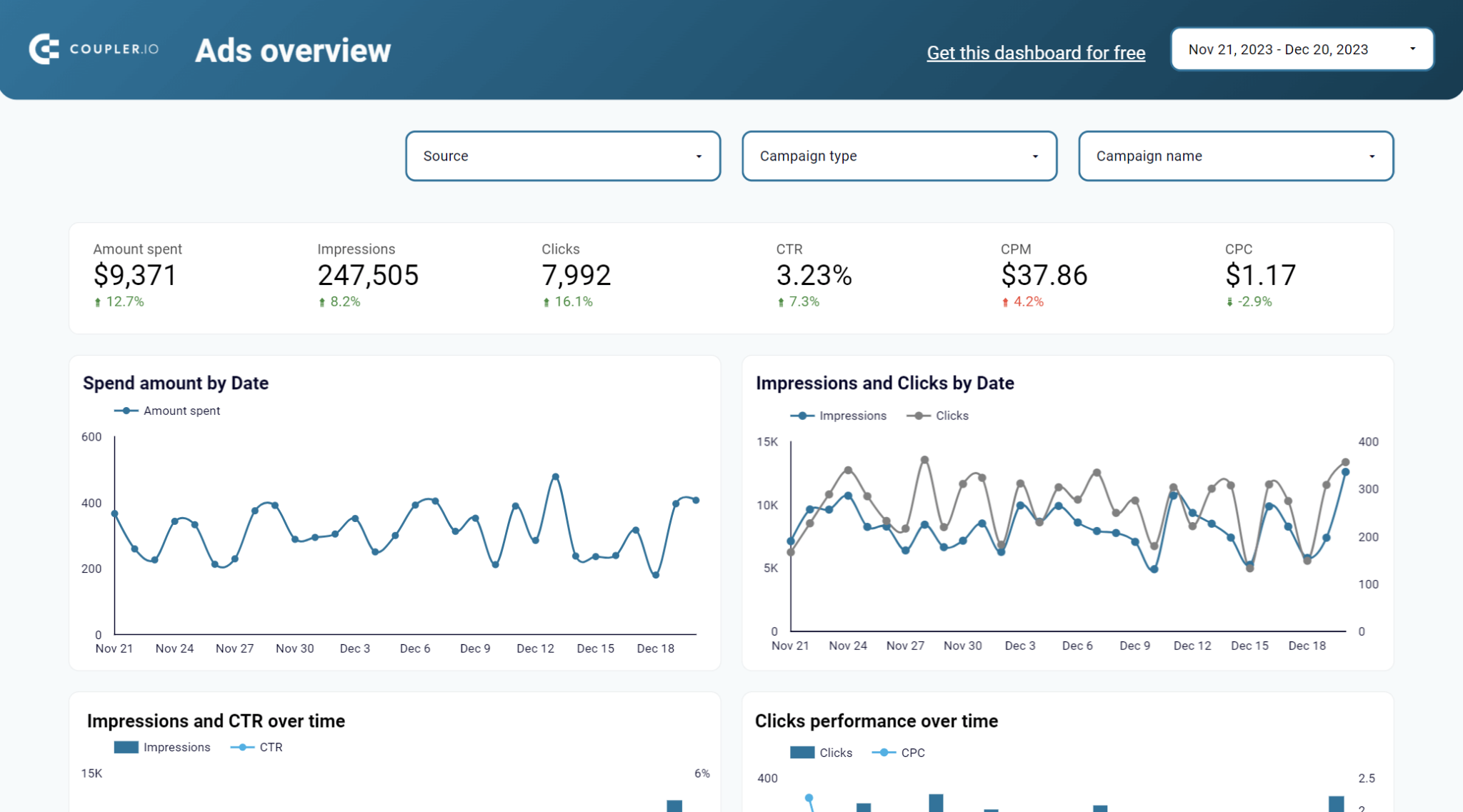
Task: Click the green 16.1% change indicator under Clicks
Action: [x=567, y=301]
